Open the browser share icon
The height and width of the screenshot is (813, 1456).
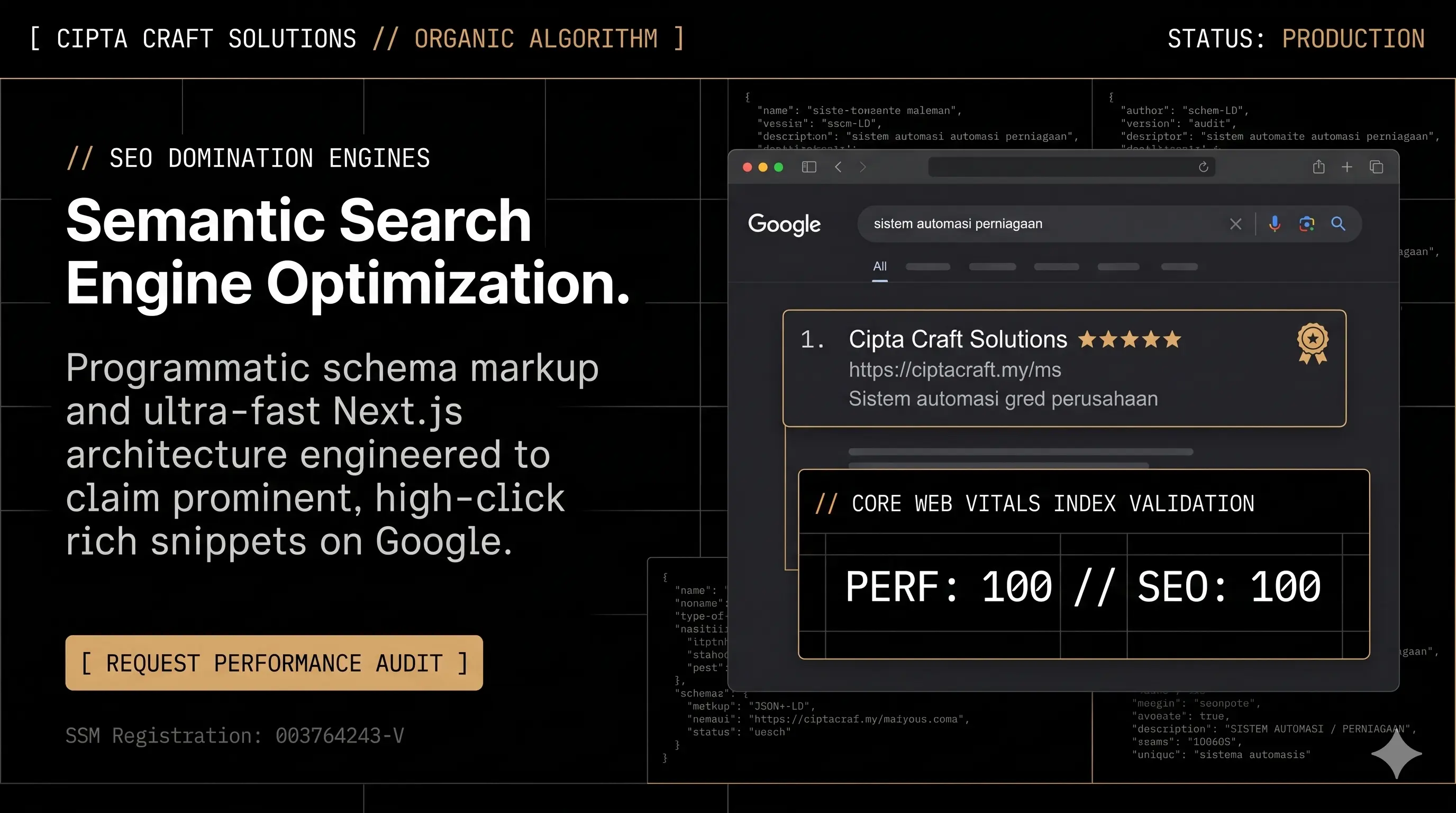point(1318,166)
